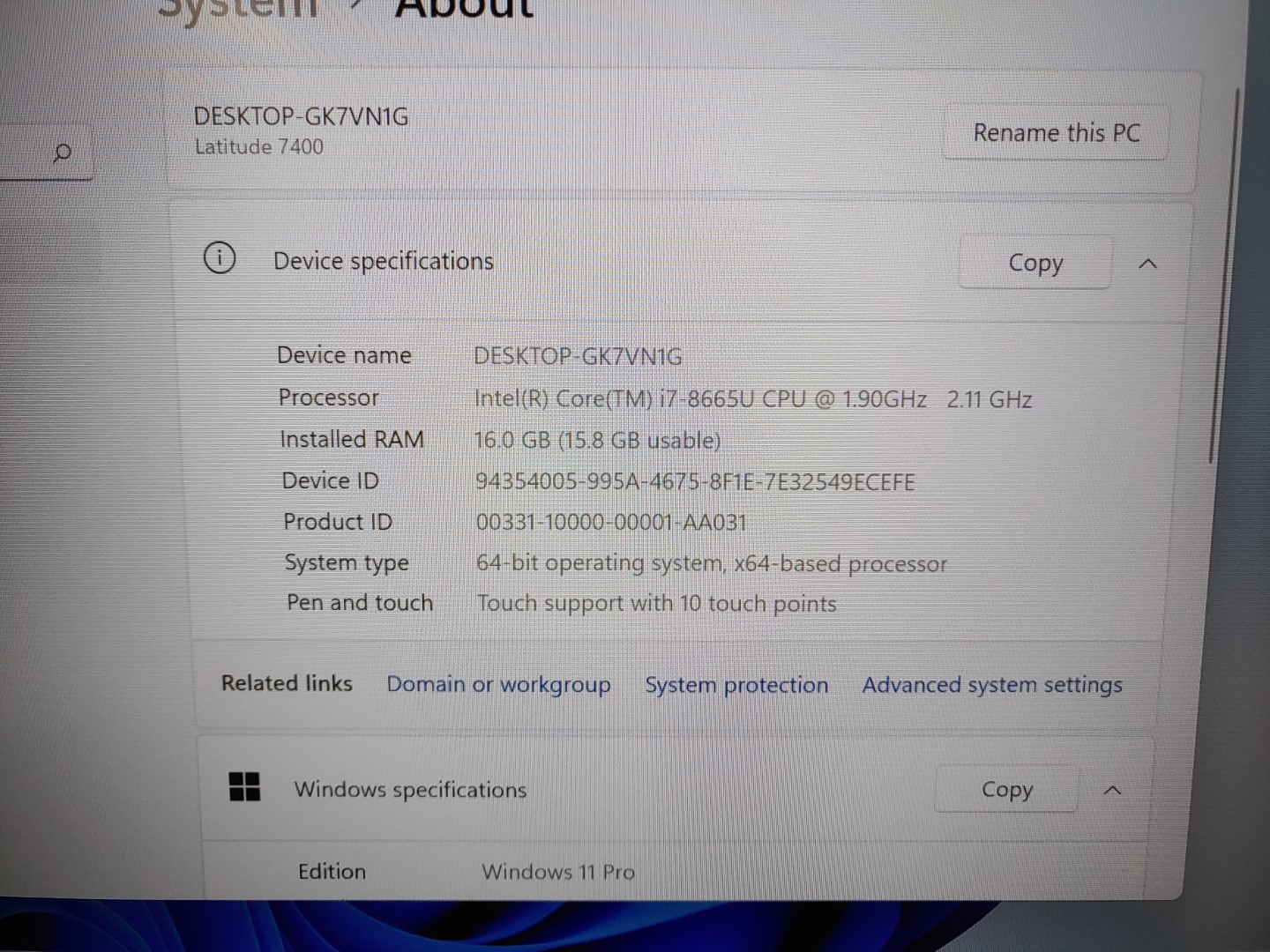Viewport: 1270px width, 952px height.
Task: Open Advanced system settings link
Action: [x=992, y=685]
